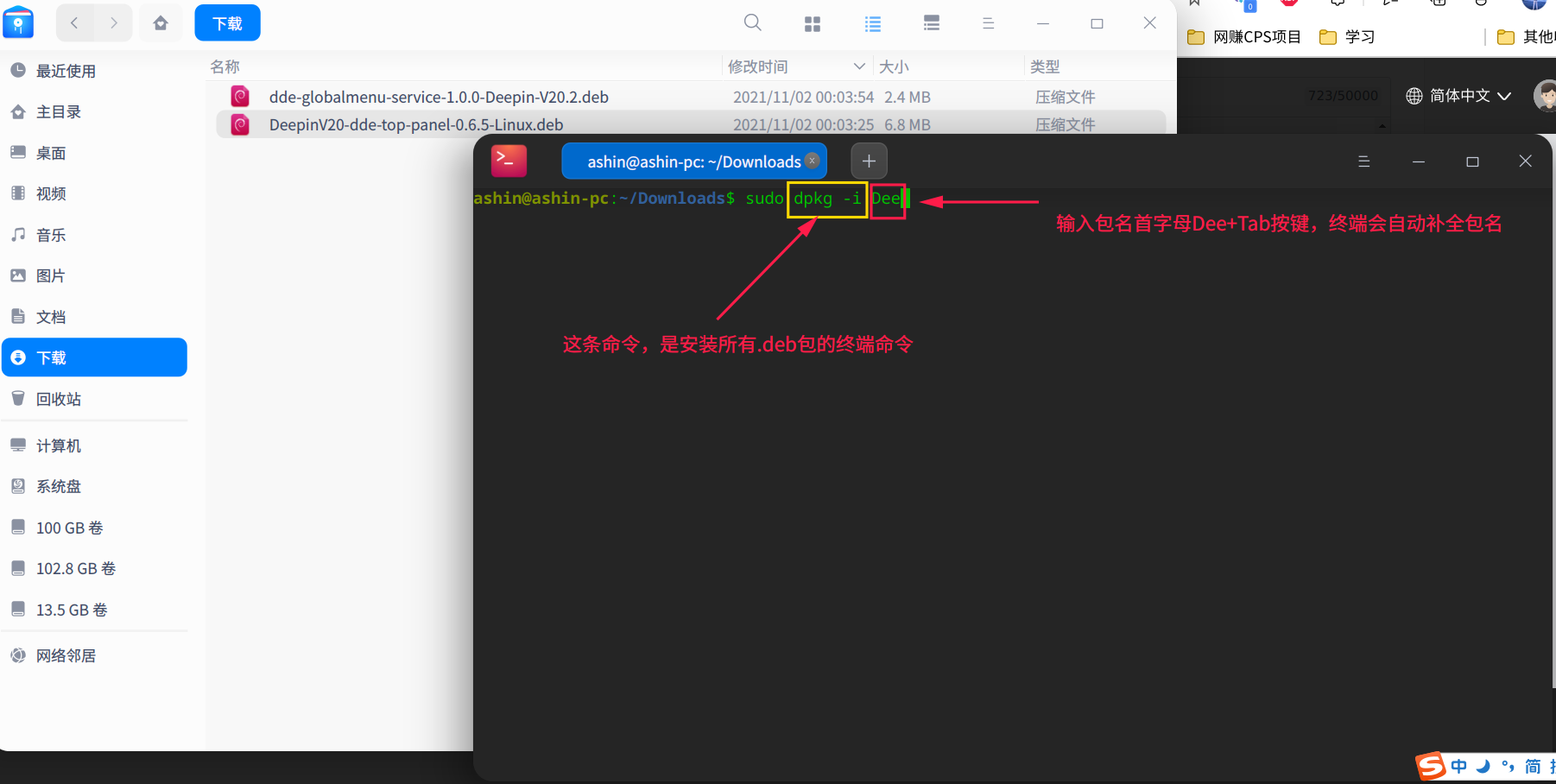Open the file manager search icon
The width and height of the screenshot is (1556, 784).
coord(753,23)
